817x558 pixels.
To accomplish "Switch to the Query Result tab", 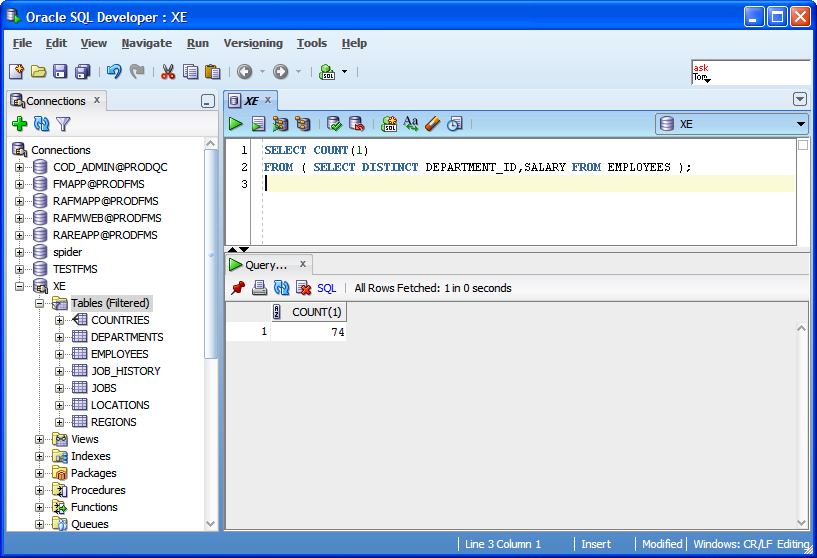I will pos(267,265).
